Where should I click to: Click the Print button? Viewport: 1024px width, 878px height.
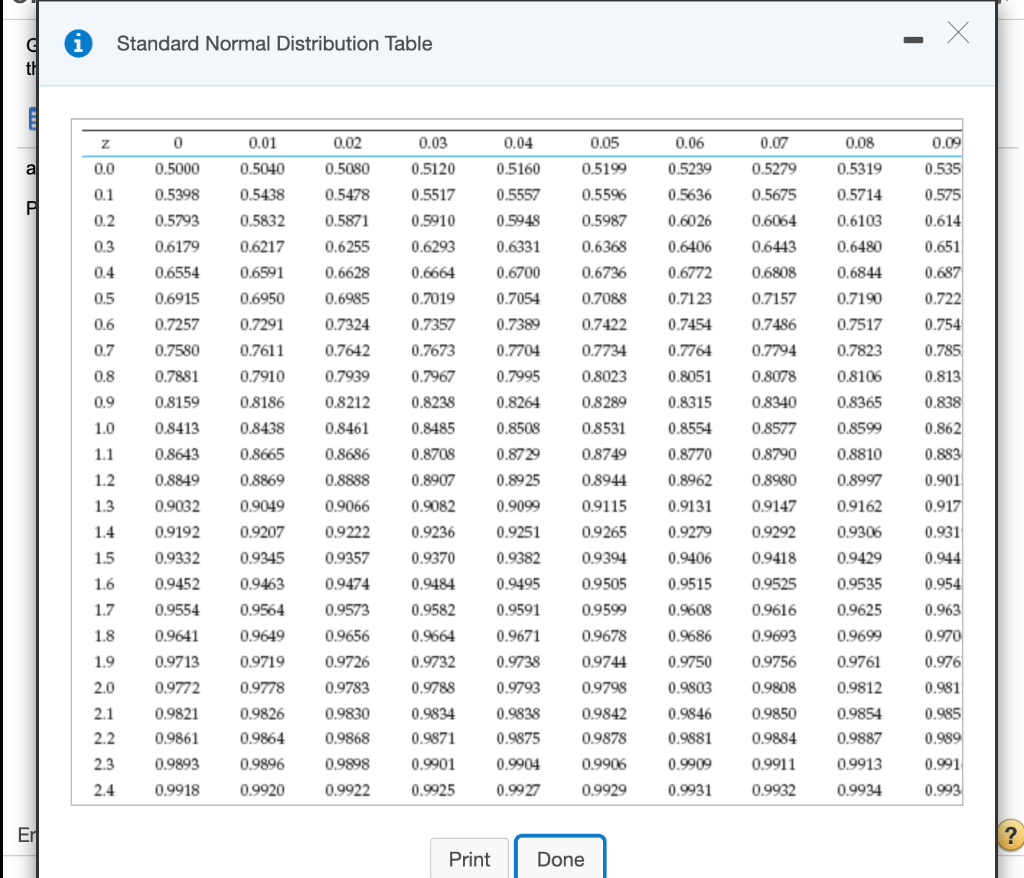coord(469,858)
